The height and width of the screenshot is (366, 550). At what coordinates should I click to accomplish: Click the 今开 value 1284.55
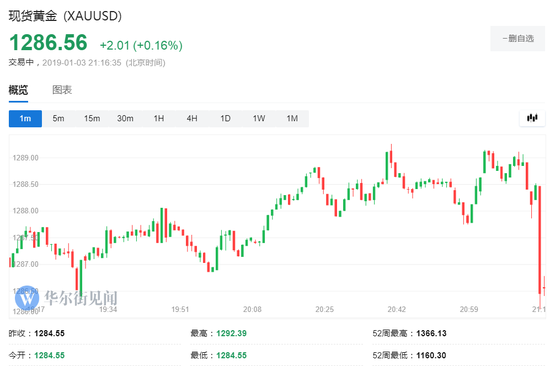[x=49, y=355]
